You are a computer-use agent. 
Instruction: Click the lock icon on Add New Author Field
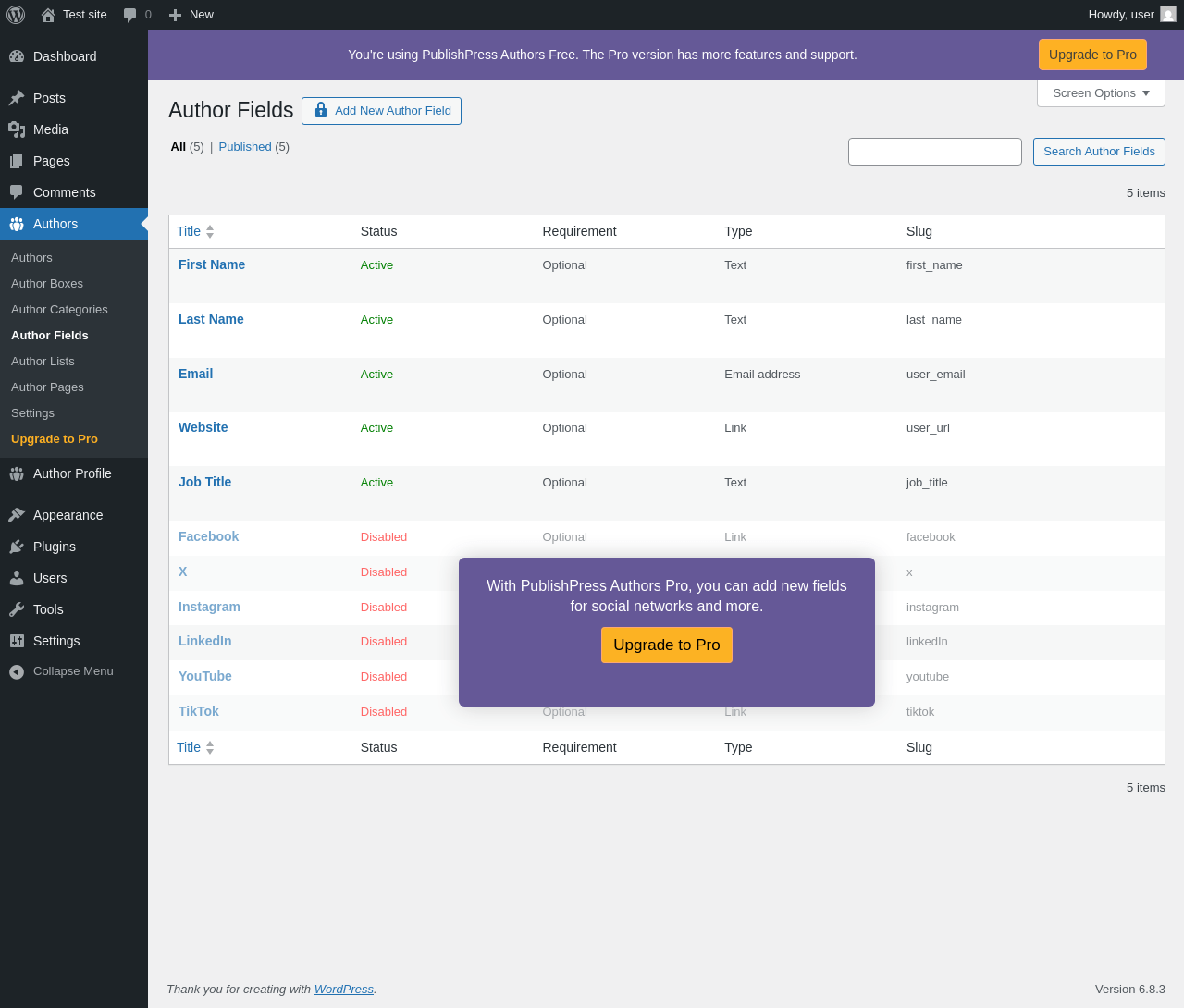click(321, 110)
